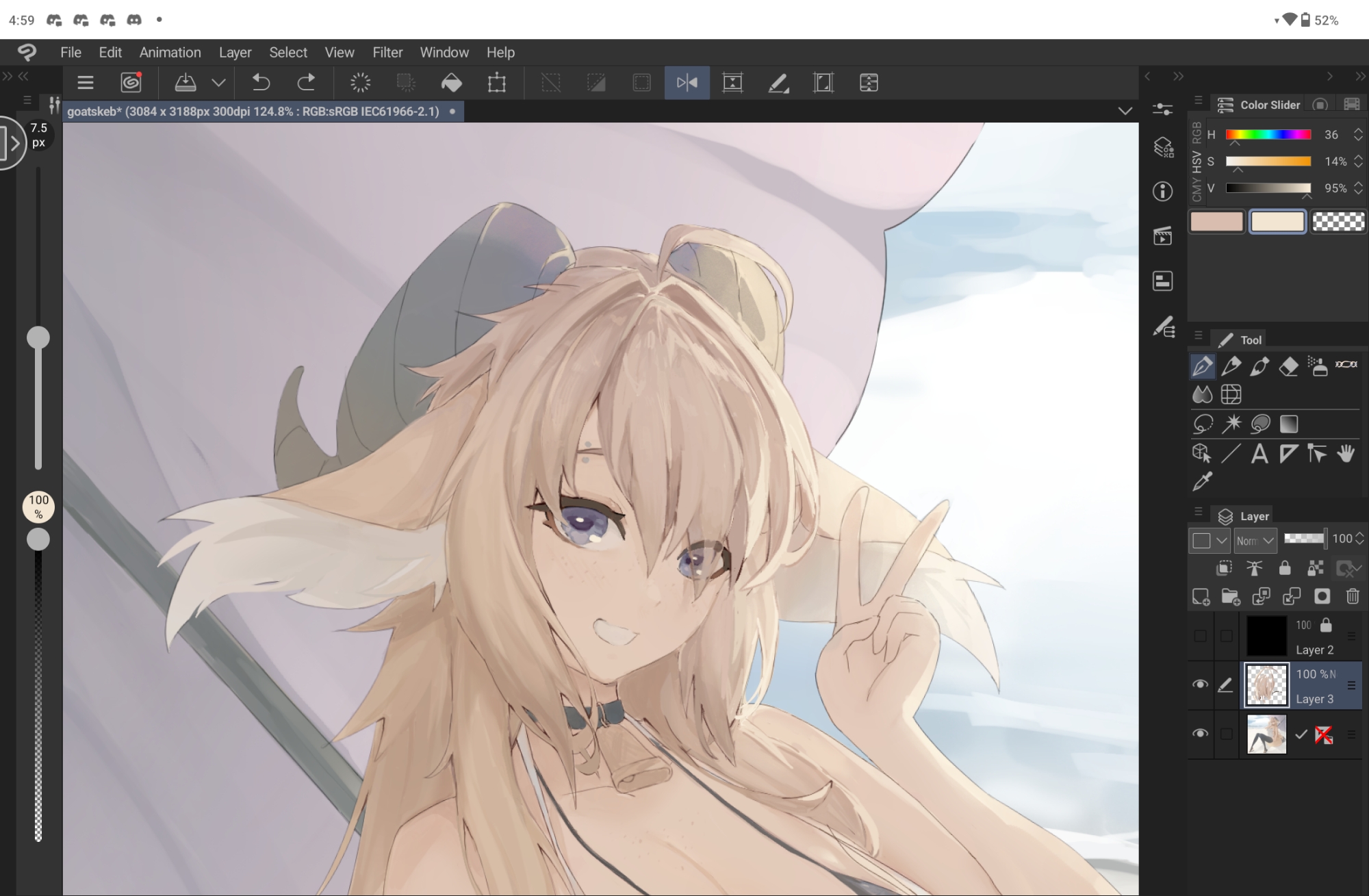
Task: Show Layer 2 by clicking visibility box
Action: pos(1200,636)
